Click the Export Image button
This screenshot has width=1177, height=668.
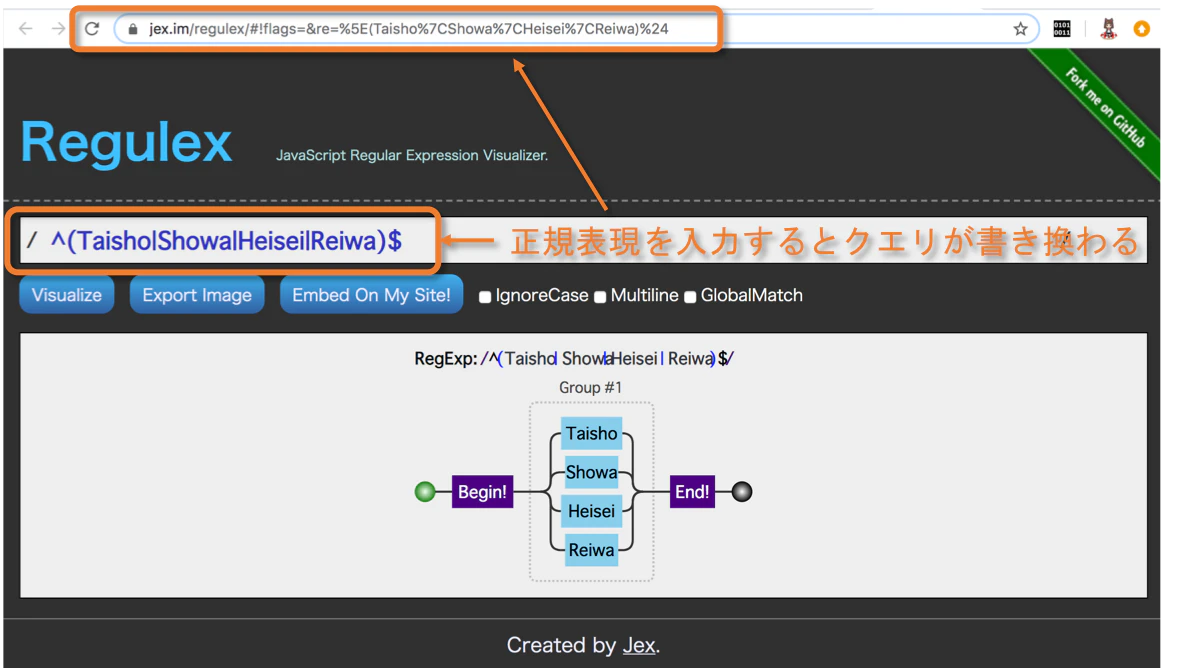click(197, 295)
